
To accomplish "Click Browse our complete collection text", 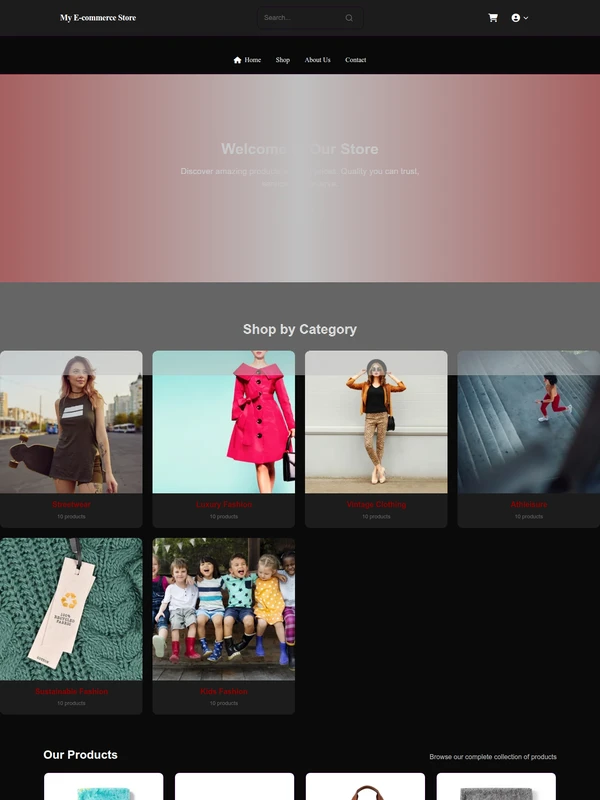I will (493, 757).
